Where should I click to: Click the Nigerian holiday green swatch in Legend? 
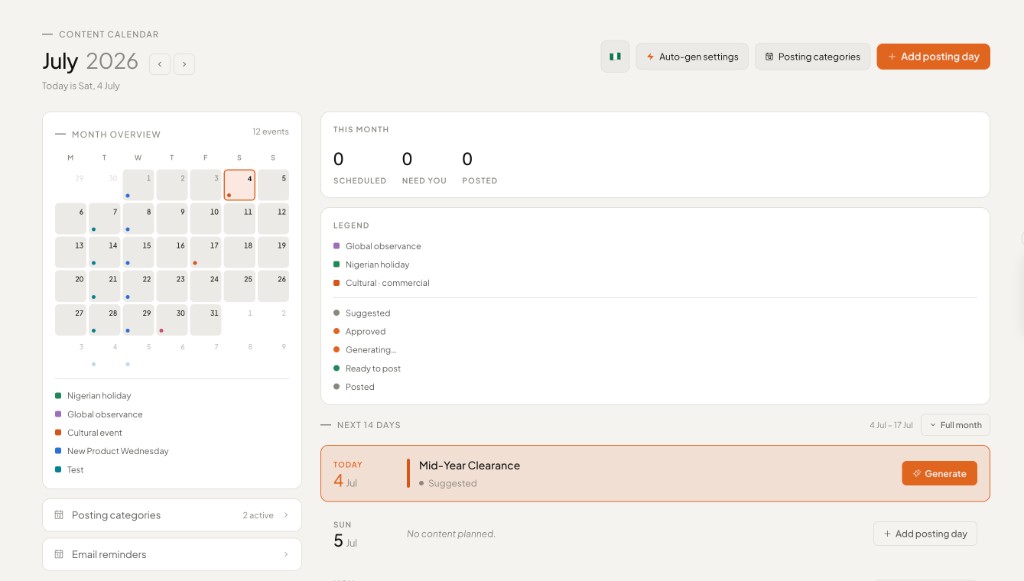tap(336, 264)
